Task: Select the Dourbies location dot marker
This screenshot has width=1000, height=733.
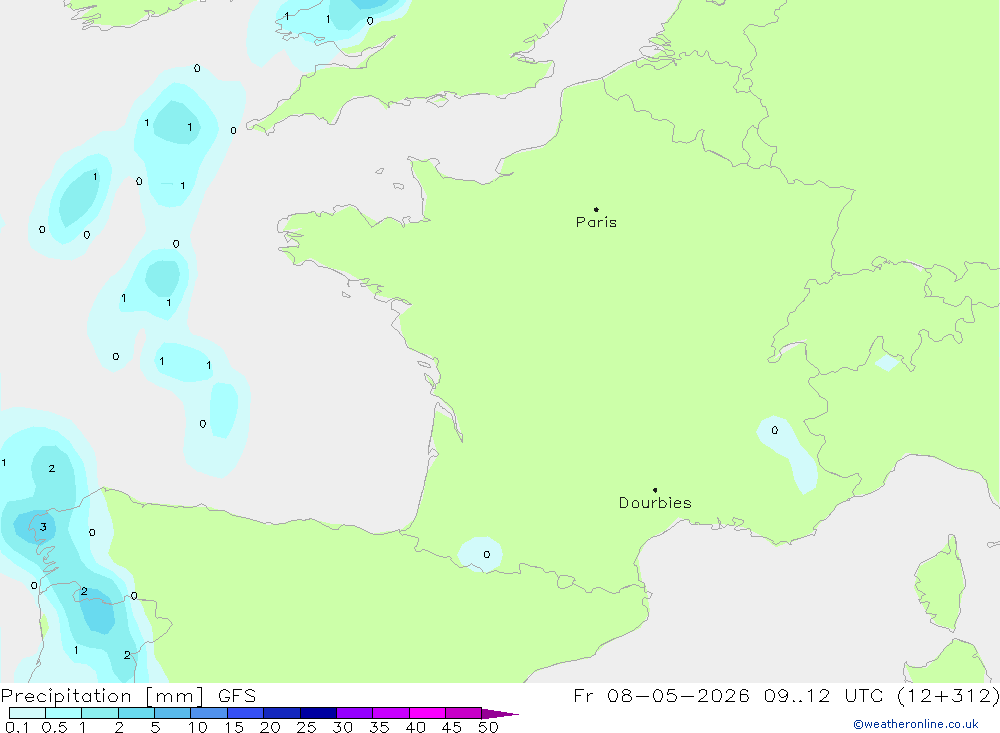Action: (655, 490)
